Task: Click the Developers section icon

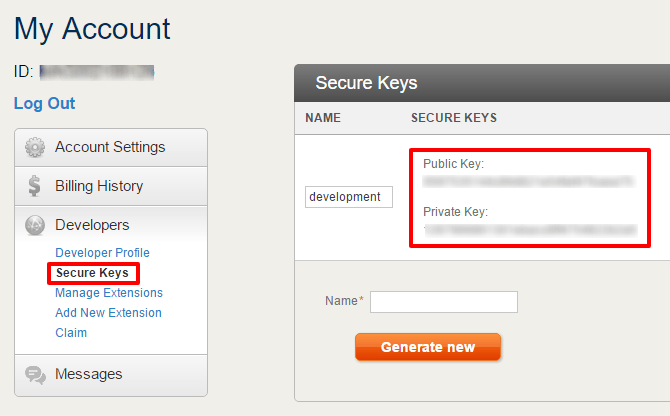Action: pos(35,225)
